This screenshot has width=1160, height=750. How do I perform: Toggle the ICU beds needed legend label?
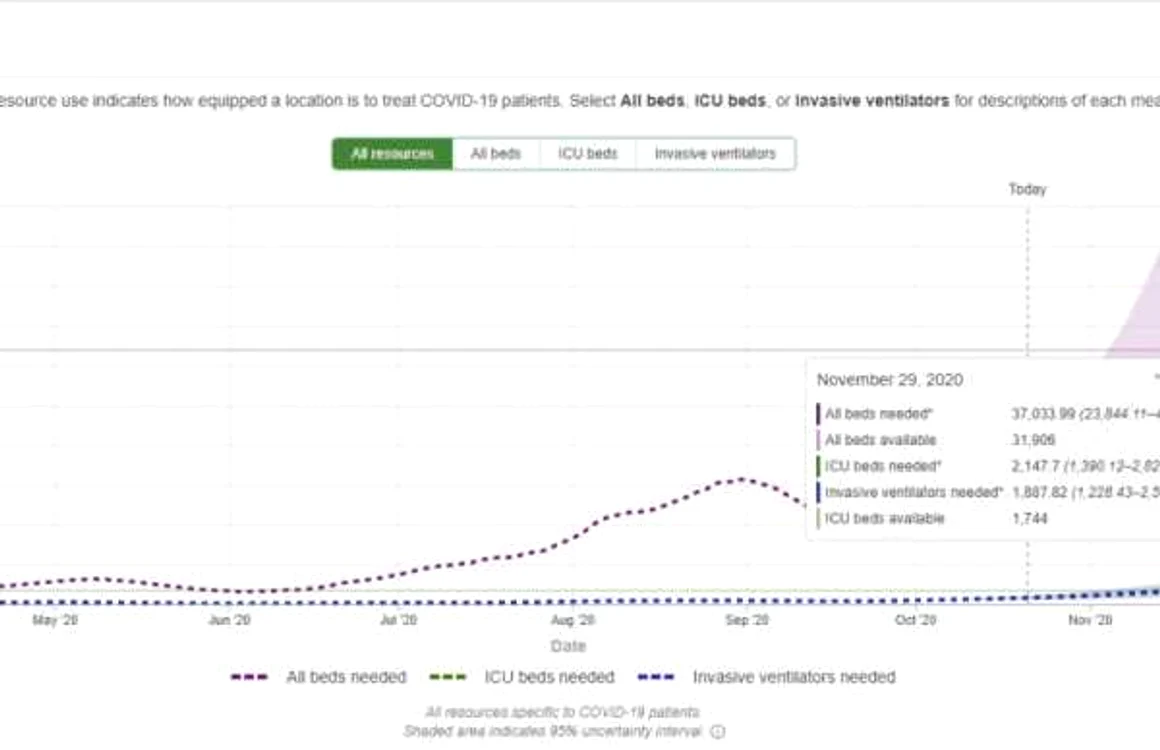(550, 678)
